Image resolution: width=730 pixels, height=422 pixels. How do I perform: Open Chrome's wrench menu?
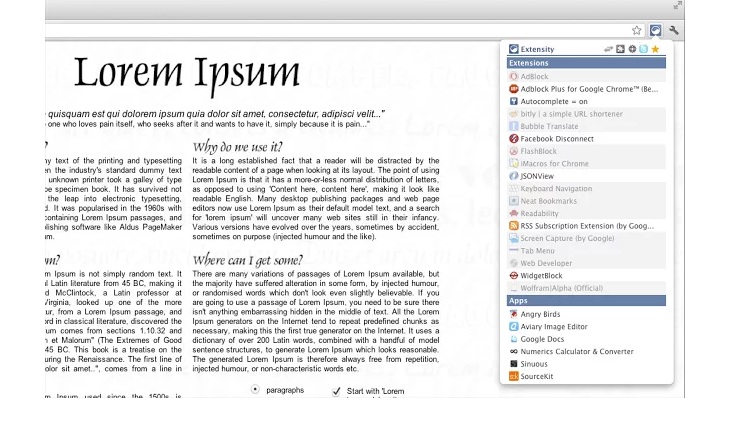point(674,30)
